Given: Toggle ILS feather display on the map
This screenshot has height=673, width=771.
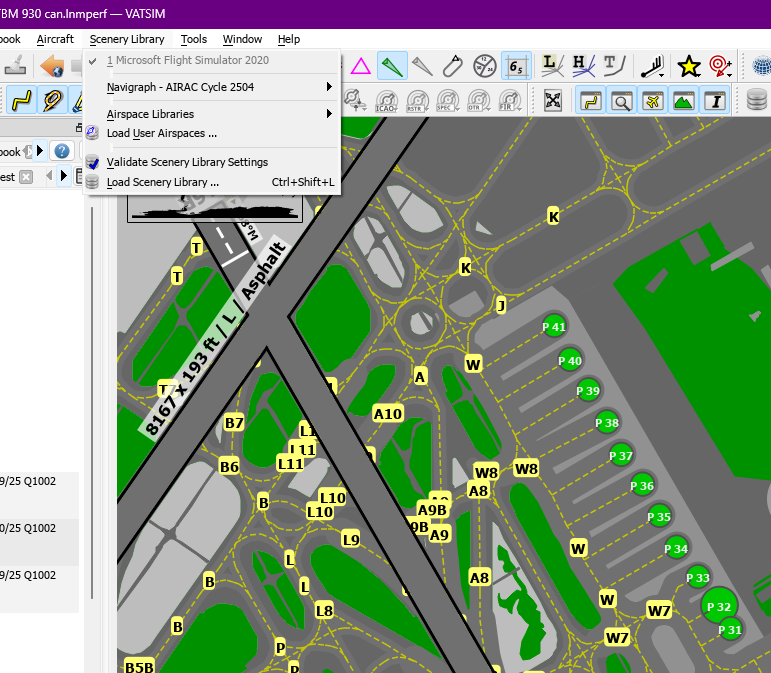Looking at the screenshot, I should point(392,66).
